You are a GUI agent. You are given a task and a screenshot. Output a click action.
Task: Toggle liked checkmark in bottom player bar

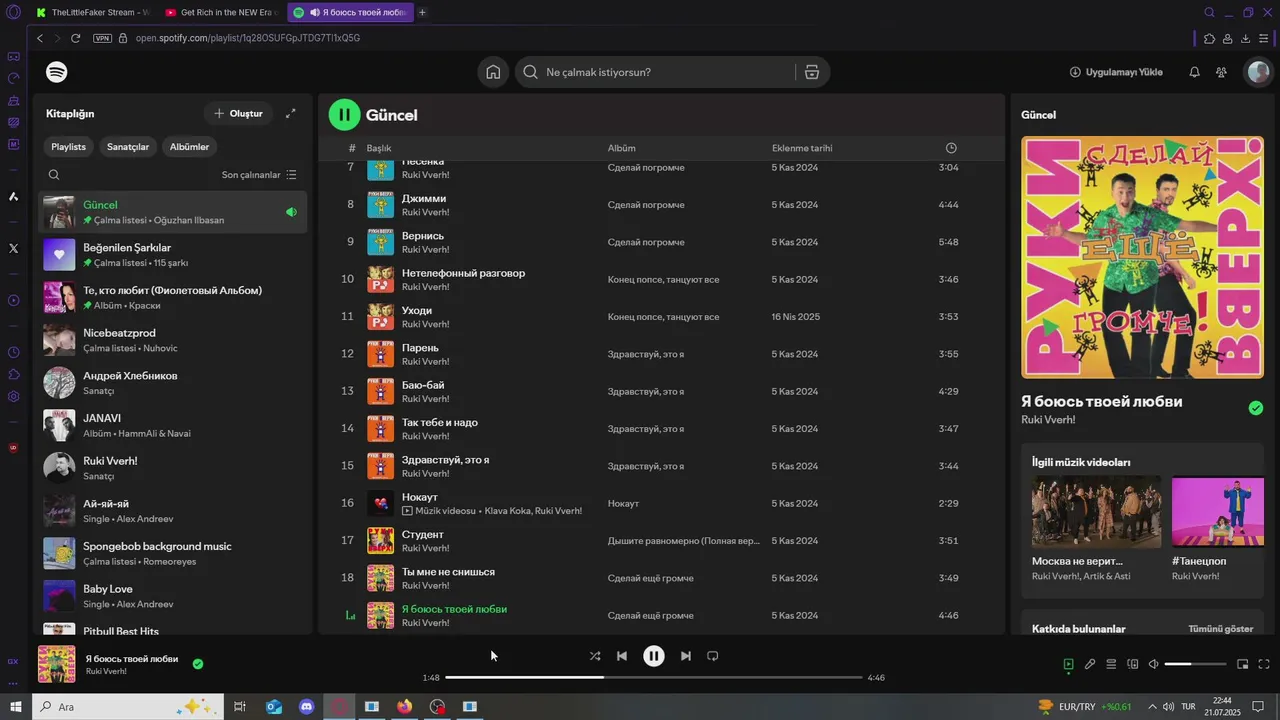[x=198, y=663]
